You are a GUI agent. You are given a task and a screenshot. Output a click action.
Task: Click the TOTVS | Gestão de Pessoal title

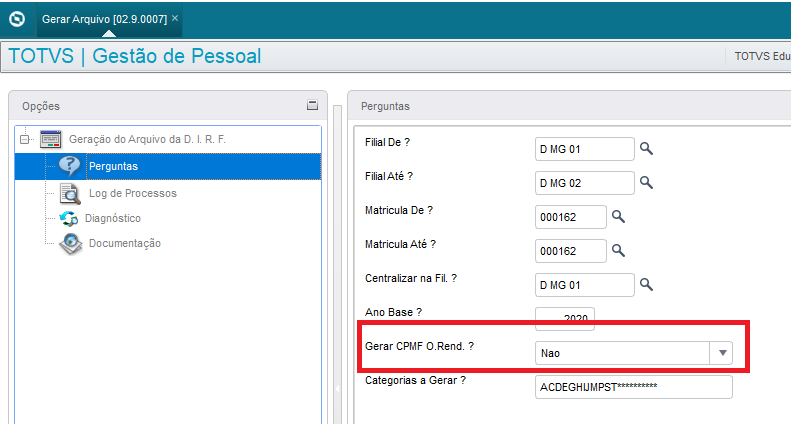135,56
